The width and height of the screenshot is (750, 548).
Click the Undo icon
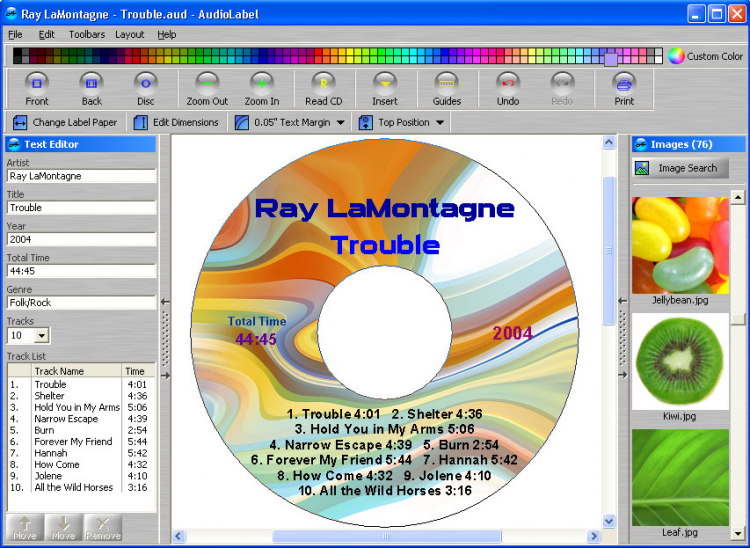coord(508,87)
